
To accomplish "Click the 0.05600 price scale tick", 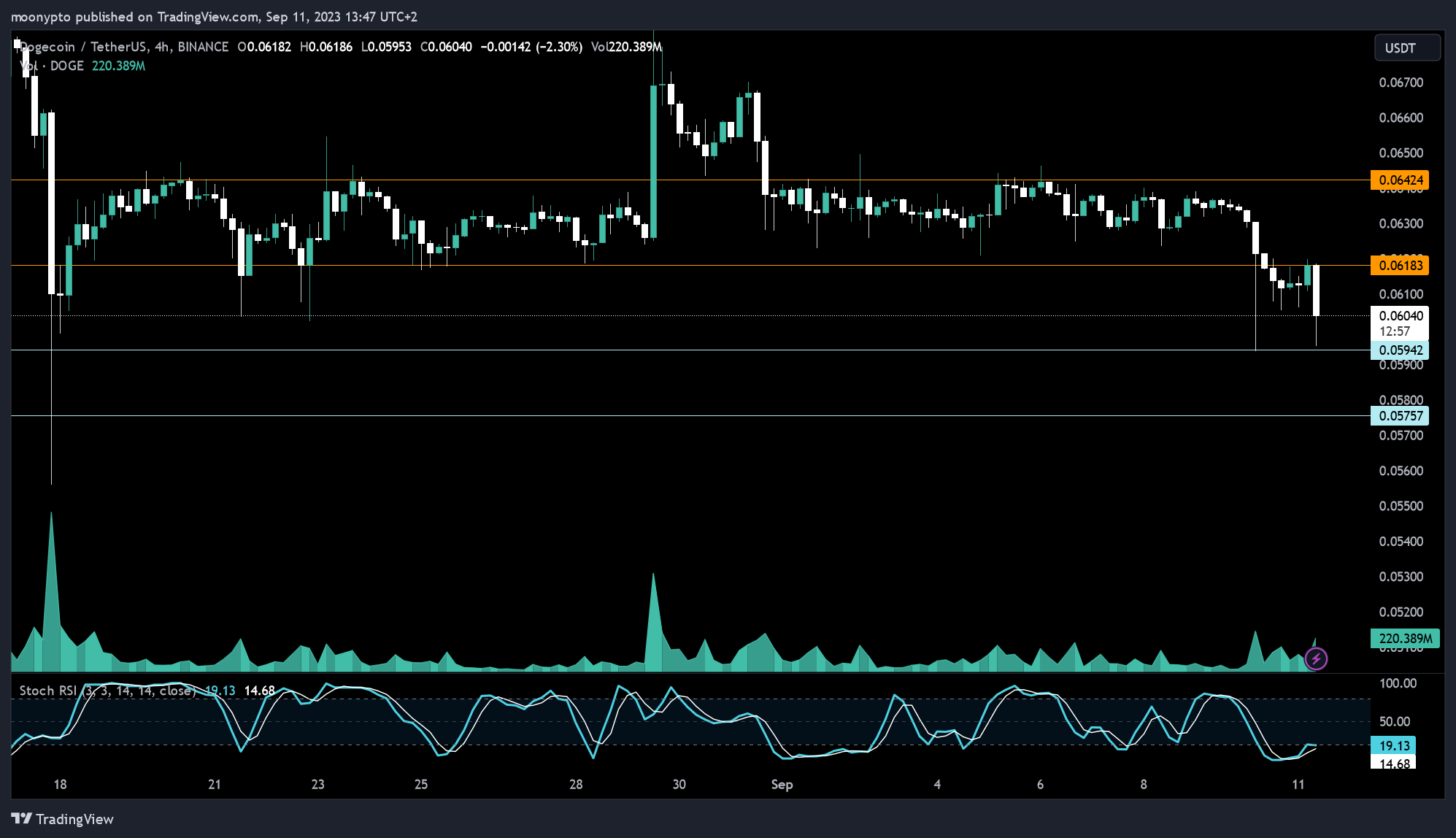I will point(1401,471).
